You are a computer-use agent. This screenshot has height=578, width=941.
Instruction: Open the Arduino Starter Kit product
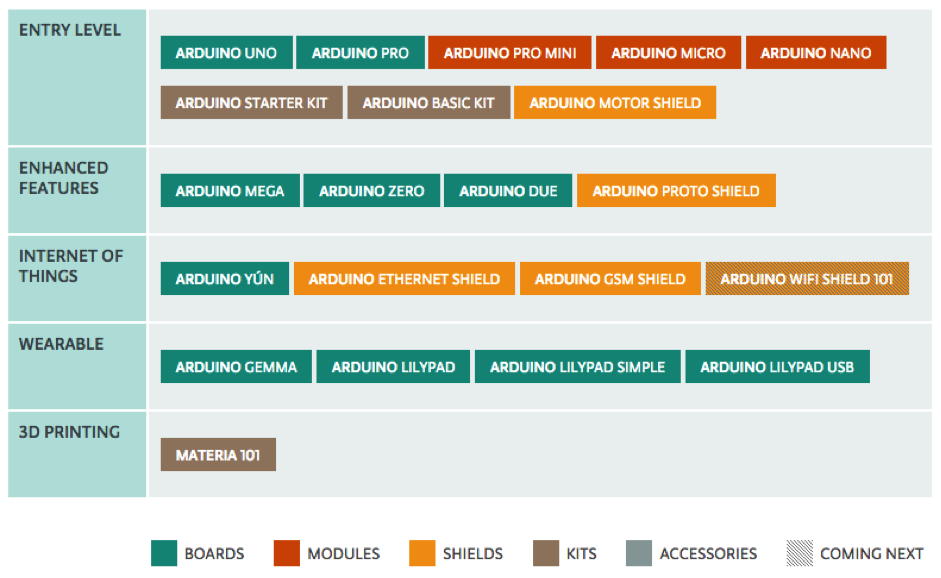point(251,103)
